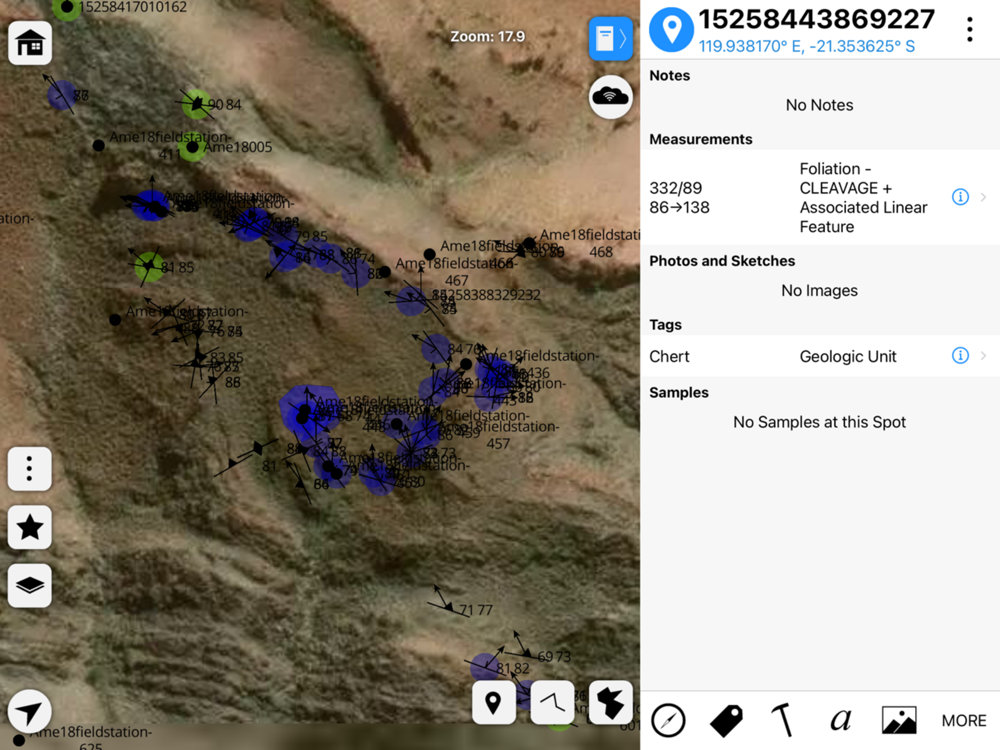The image size is (1000, 750).
Task: Select the add polygon spot tool
Action: (610, 702)
